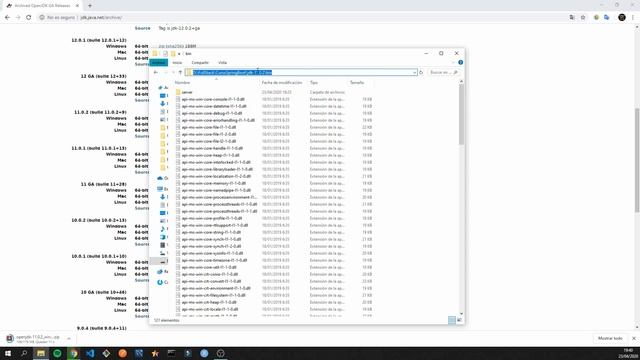Open File Explorer from the taskbar
This screenshot has width=640, height=360.
41,353
